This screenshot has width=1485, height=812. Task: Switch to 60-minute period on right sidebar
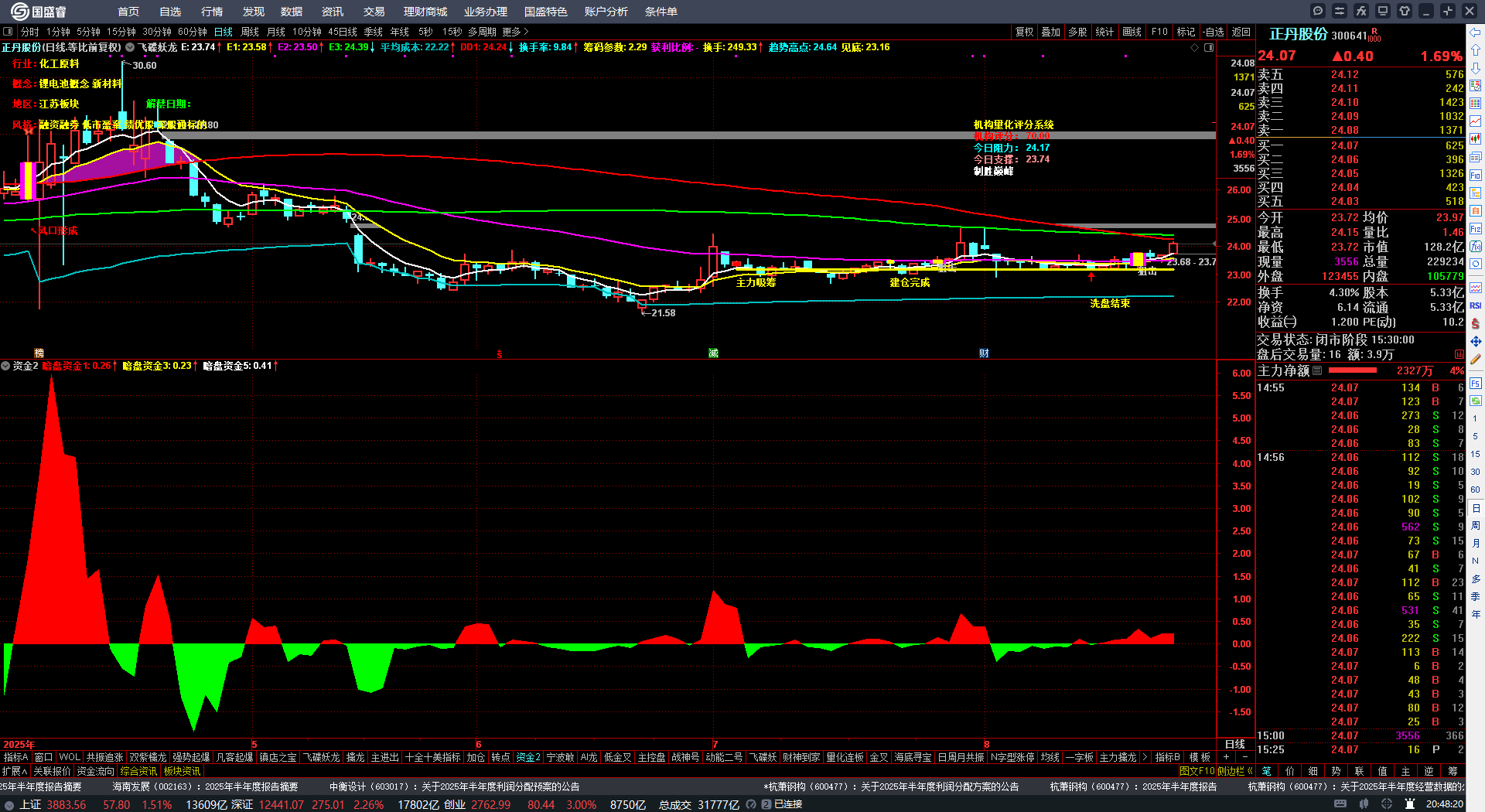pos(1475,490)
